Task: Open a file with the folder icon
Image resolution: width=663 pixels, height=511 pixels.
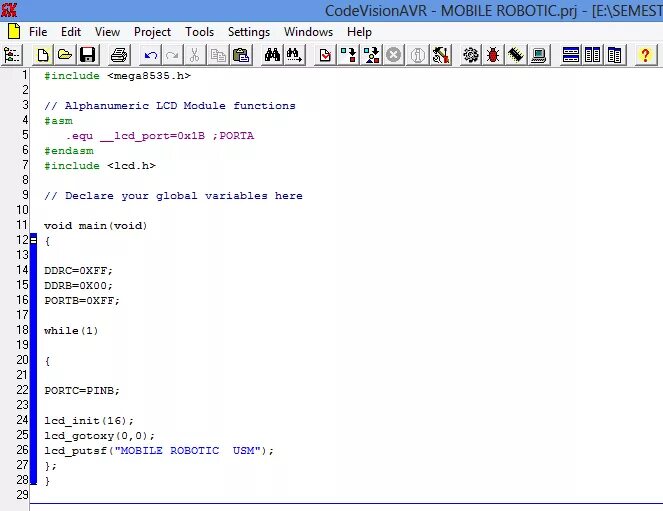Action: (65, 55)
